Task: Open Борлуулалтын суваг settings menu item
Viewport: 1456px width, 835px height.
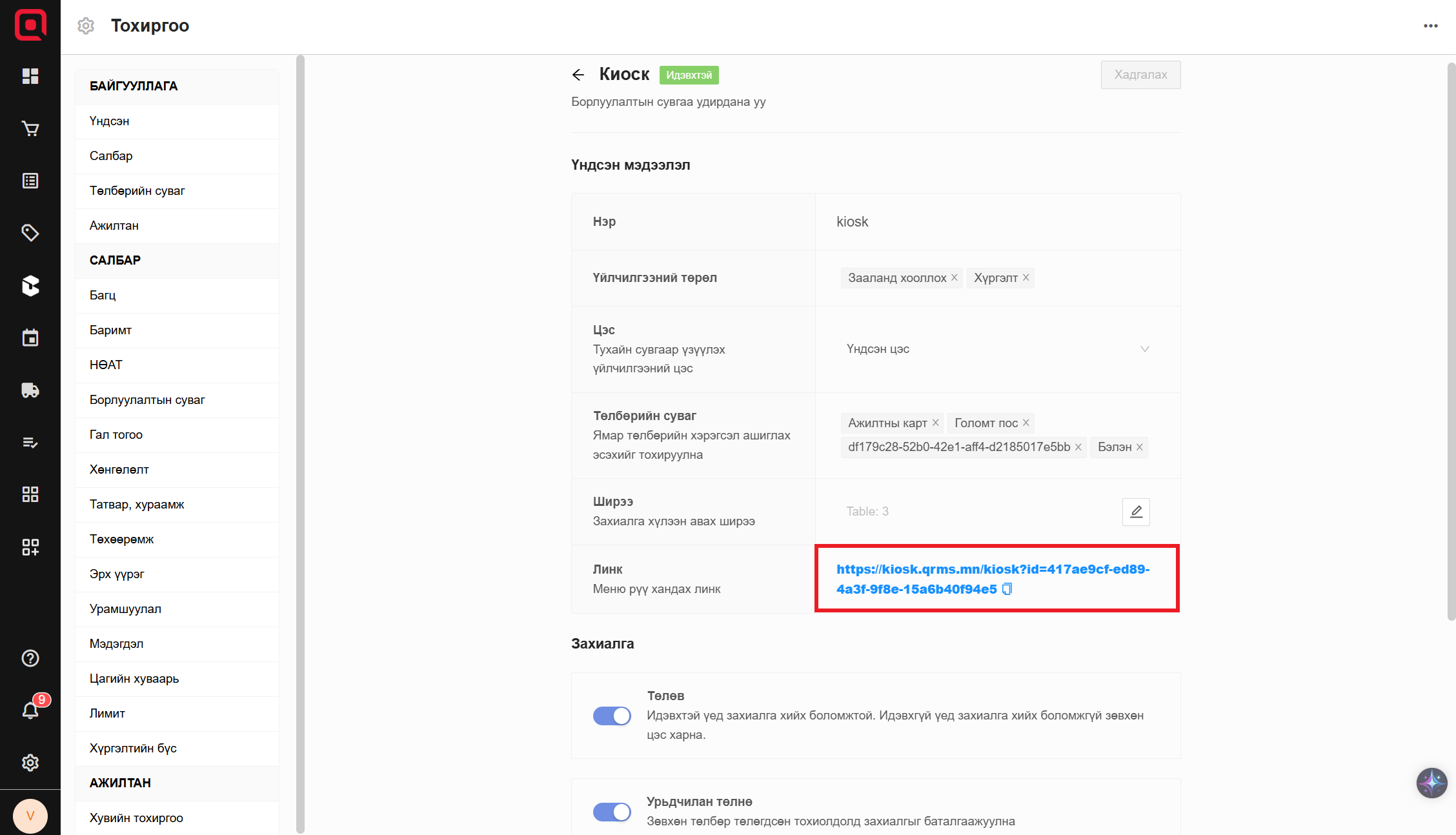Action: (x=147, y=400)
